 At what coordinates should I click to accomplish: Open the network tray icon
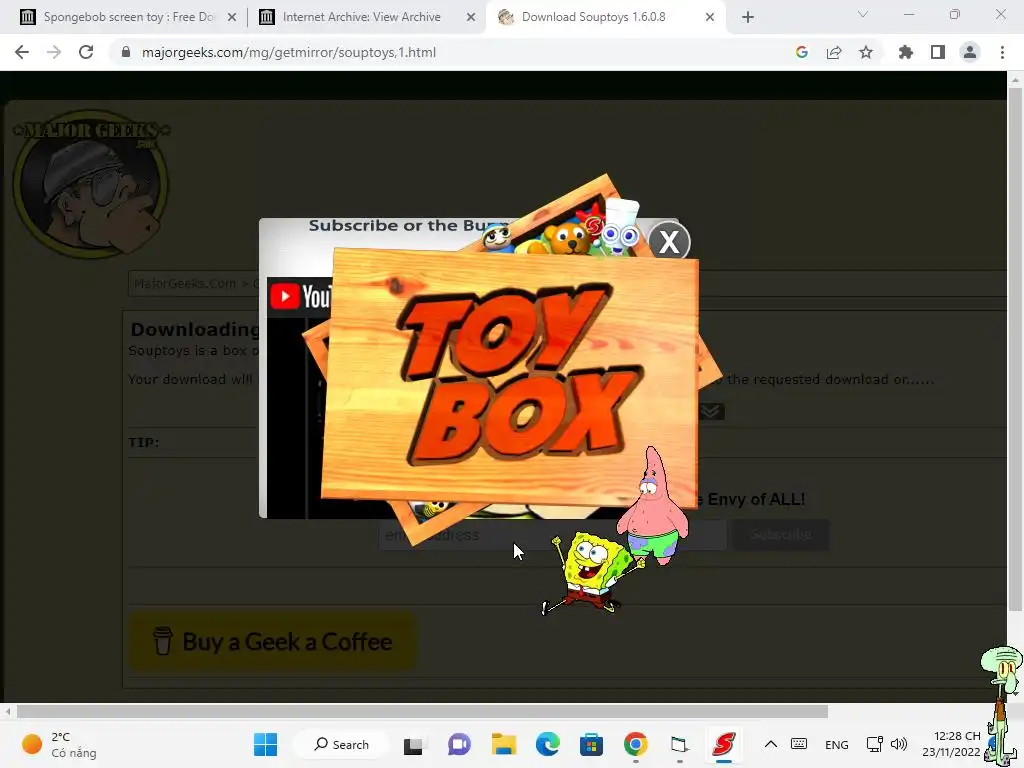(874, 744)
